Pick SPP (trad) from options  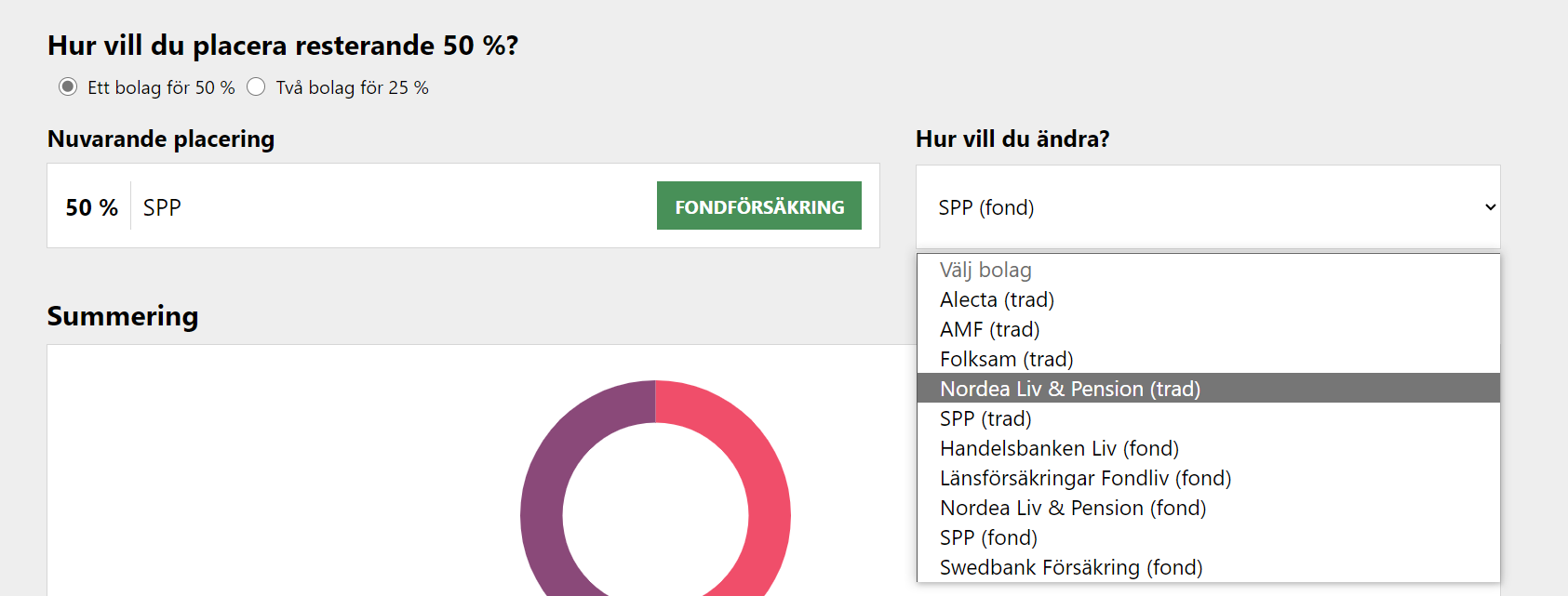tap(985, 418)
